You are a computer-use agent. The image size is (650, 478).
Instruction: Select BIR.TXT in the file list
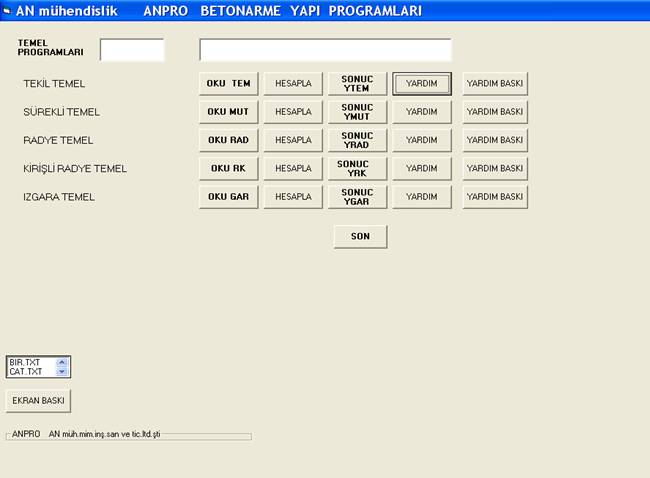click(24, 362)
